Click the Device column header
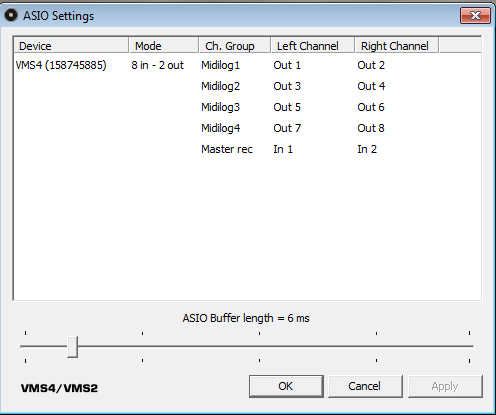496x415 pixels. point(71,46)
